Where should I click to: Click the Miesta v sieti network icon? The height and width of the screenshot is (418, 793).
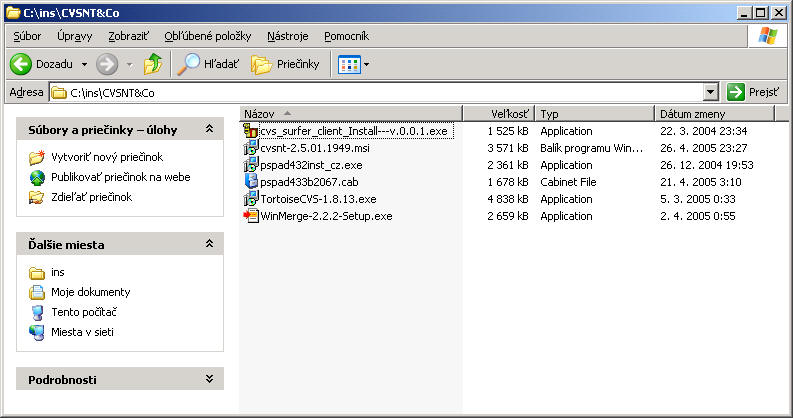coord(37,332)
